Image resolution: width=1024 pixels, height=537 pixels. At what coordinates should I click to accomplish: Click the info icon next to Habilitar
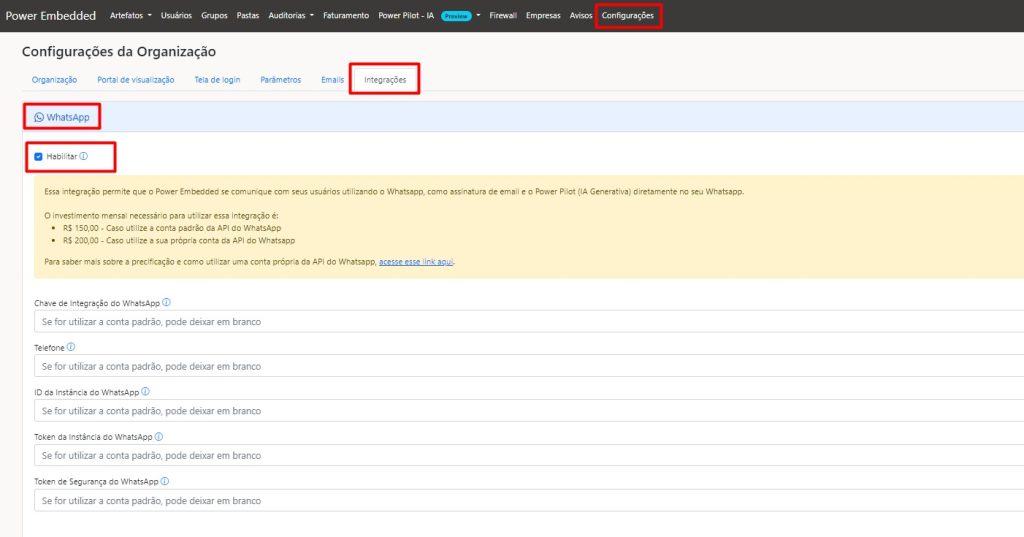(84, 156)
